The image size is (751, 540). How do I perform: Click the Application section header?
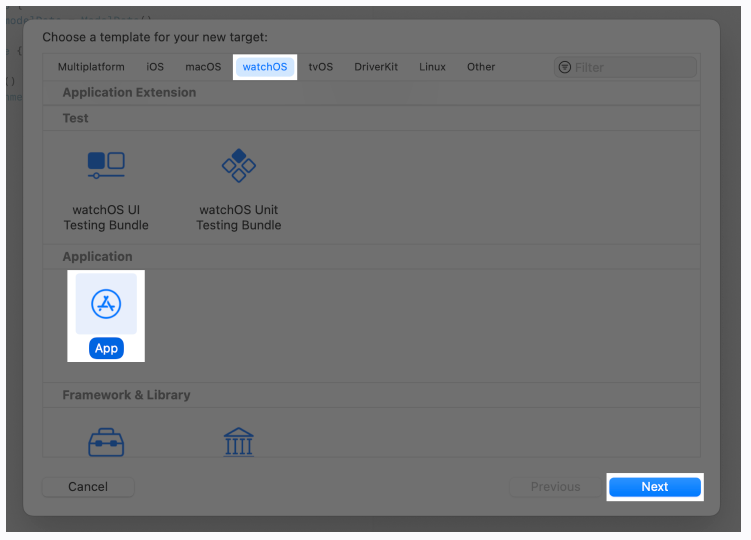97,257
